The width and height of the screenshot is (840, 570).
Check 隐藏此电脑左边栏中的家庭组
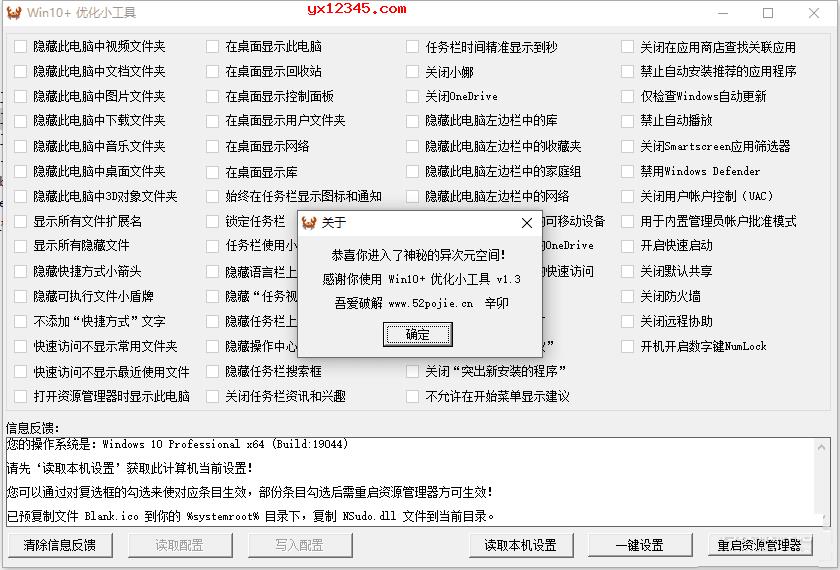click(x=412, y=171)
